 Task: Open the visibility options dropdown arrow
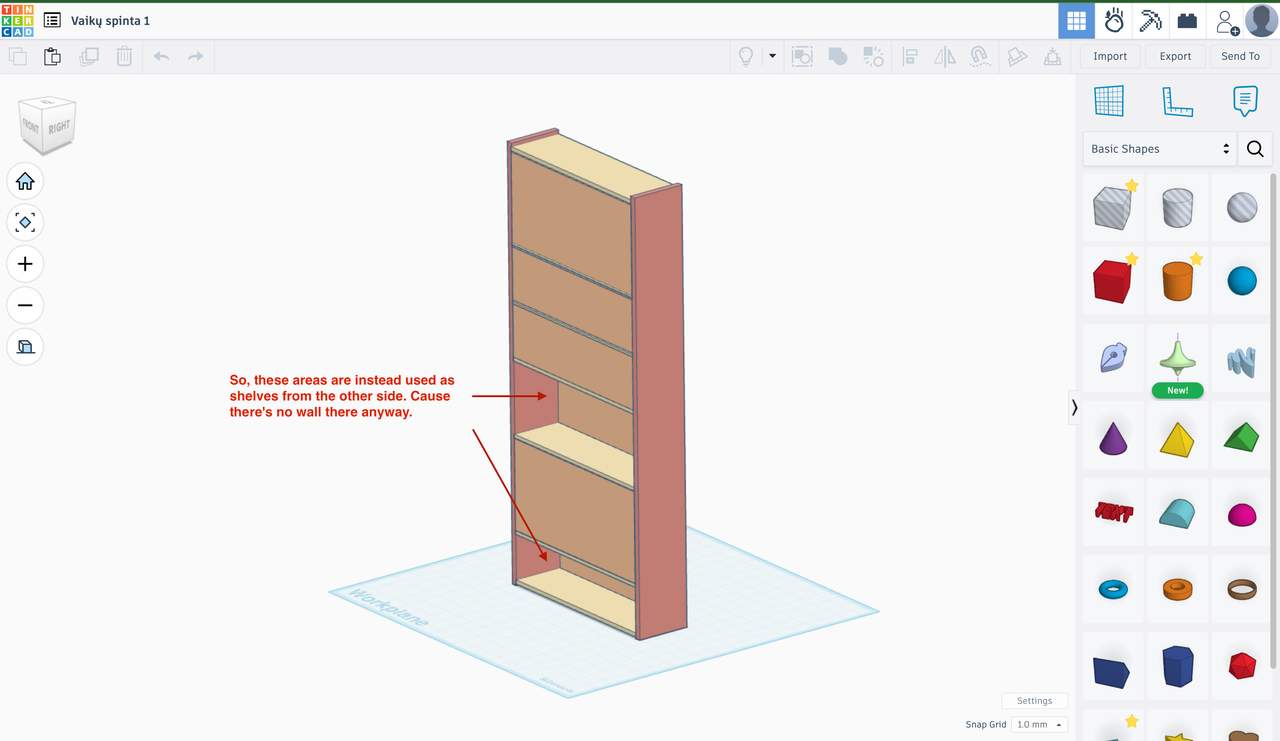tap(772, 57)
